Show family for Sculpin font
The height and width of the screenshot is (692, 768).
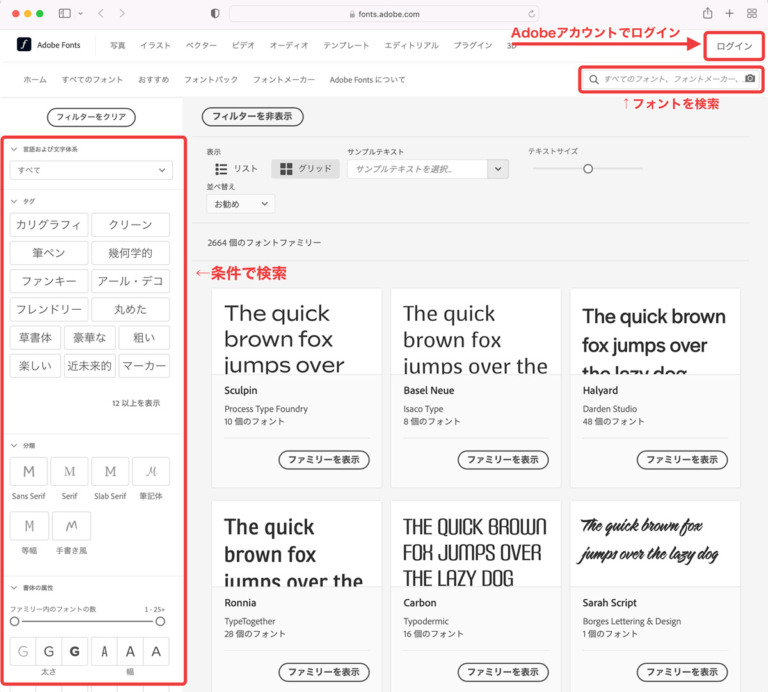click(324, 459)
